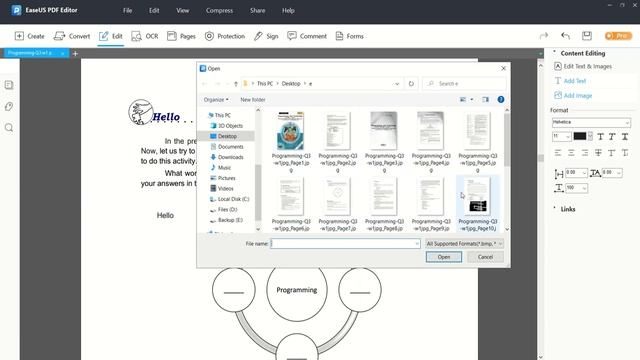This screenshot has width=640, height=360.
Task: Toggle strikethrough text formatting
Action: (598, 153)
